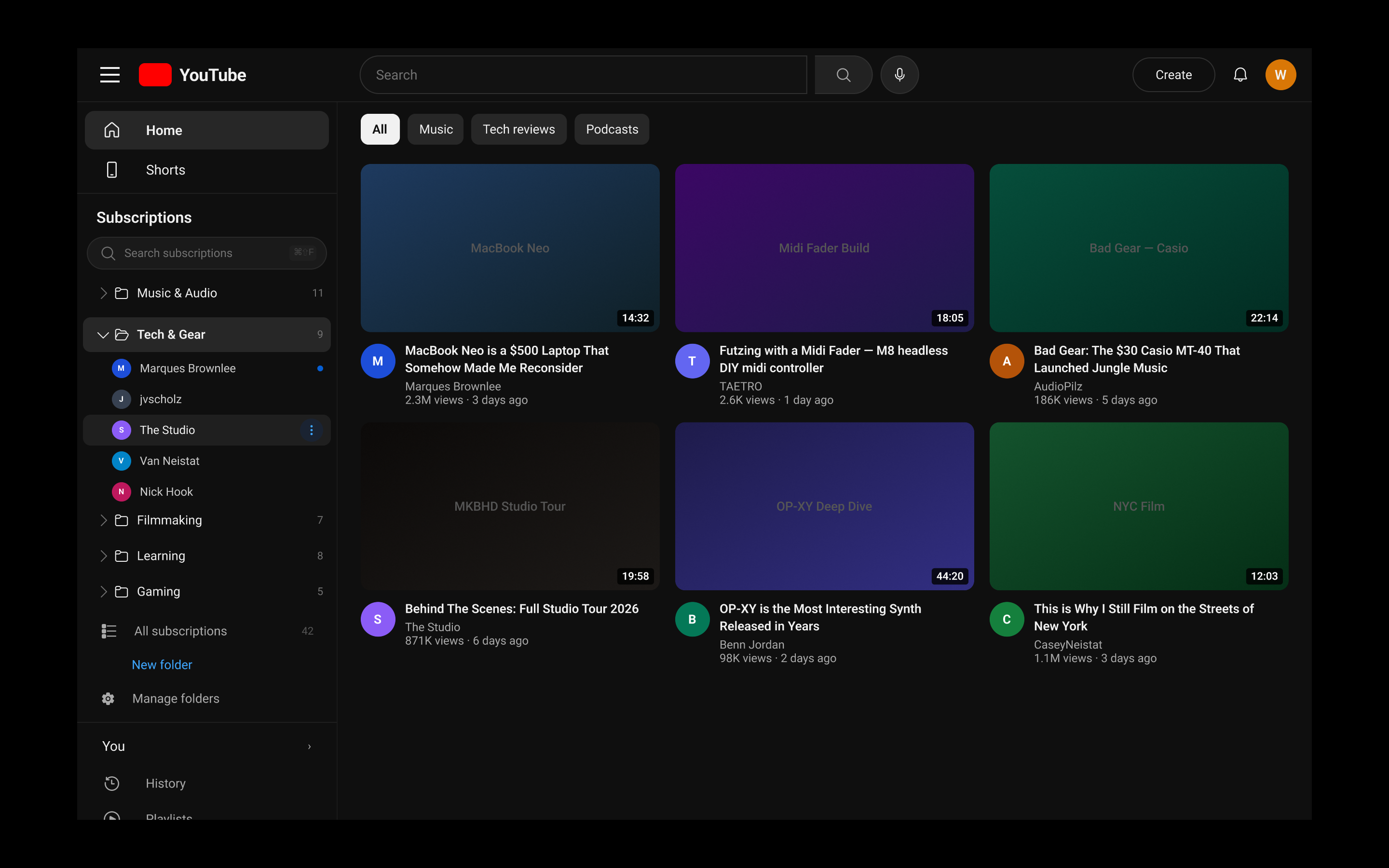Click the Van Neistat sidebar avatar
Image resolution: width=1389 pixels, height=868 pixels.
(121, 461)
